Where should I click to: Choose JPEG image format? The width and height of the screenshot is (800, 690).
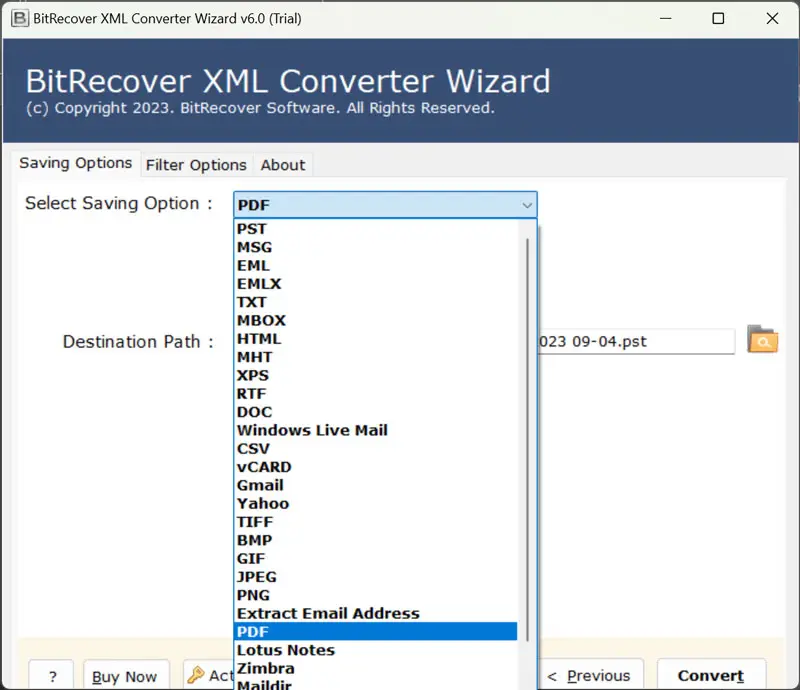376,577
